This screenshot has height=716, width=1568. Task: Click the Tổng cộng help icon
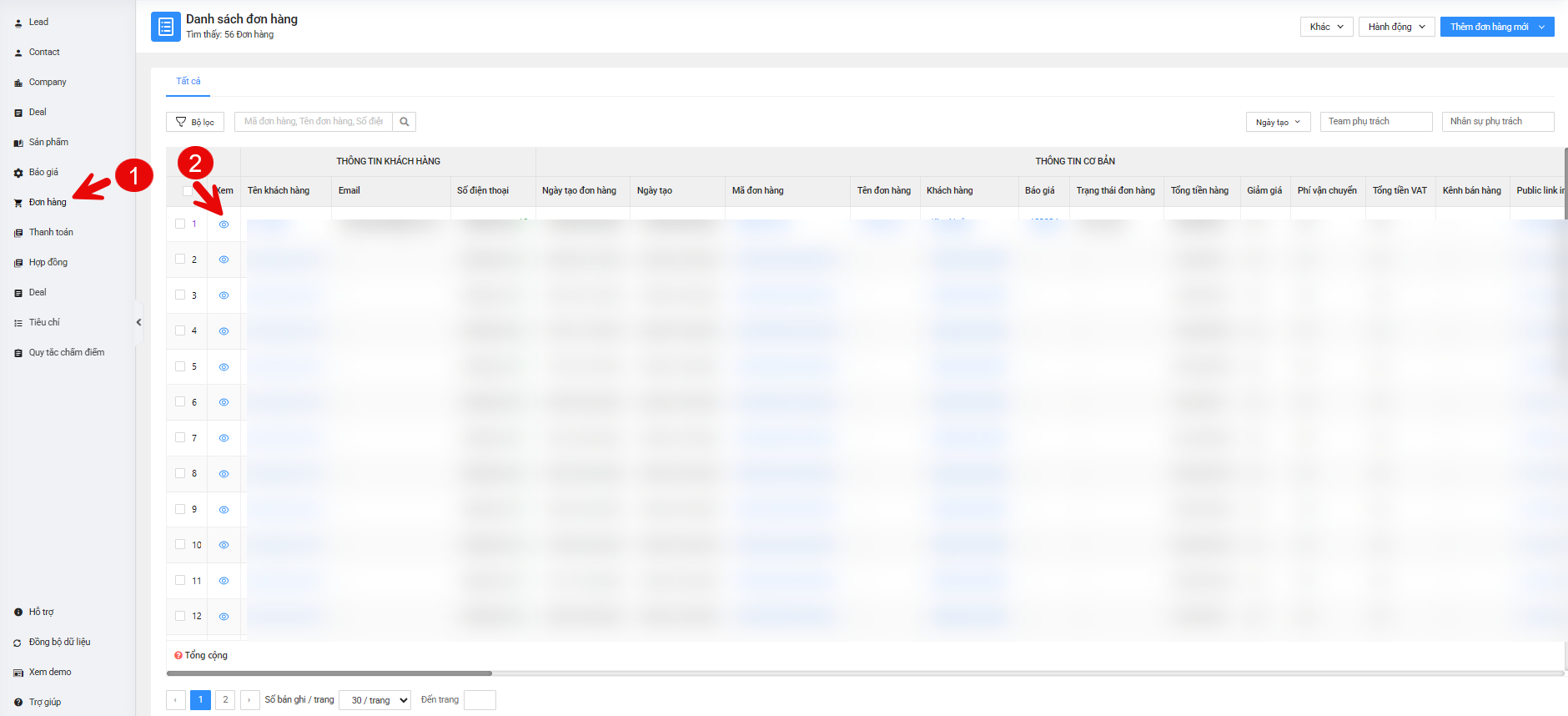click(x=178, y=656)
